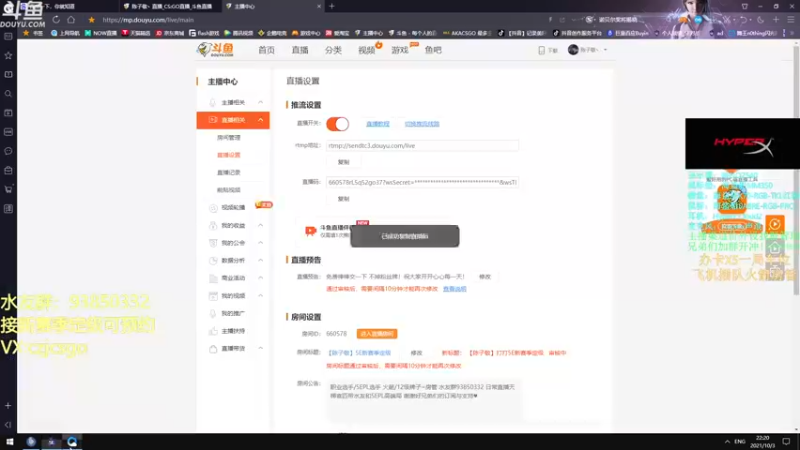Screen dimensions: 800x450
Task: Click inside the 直播码 stream key field
Action: click(422, 182)
